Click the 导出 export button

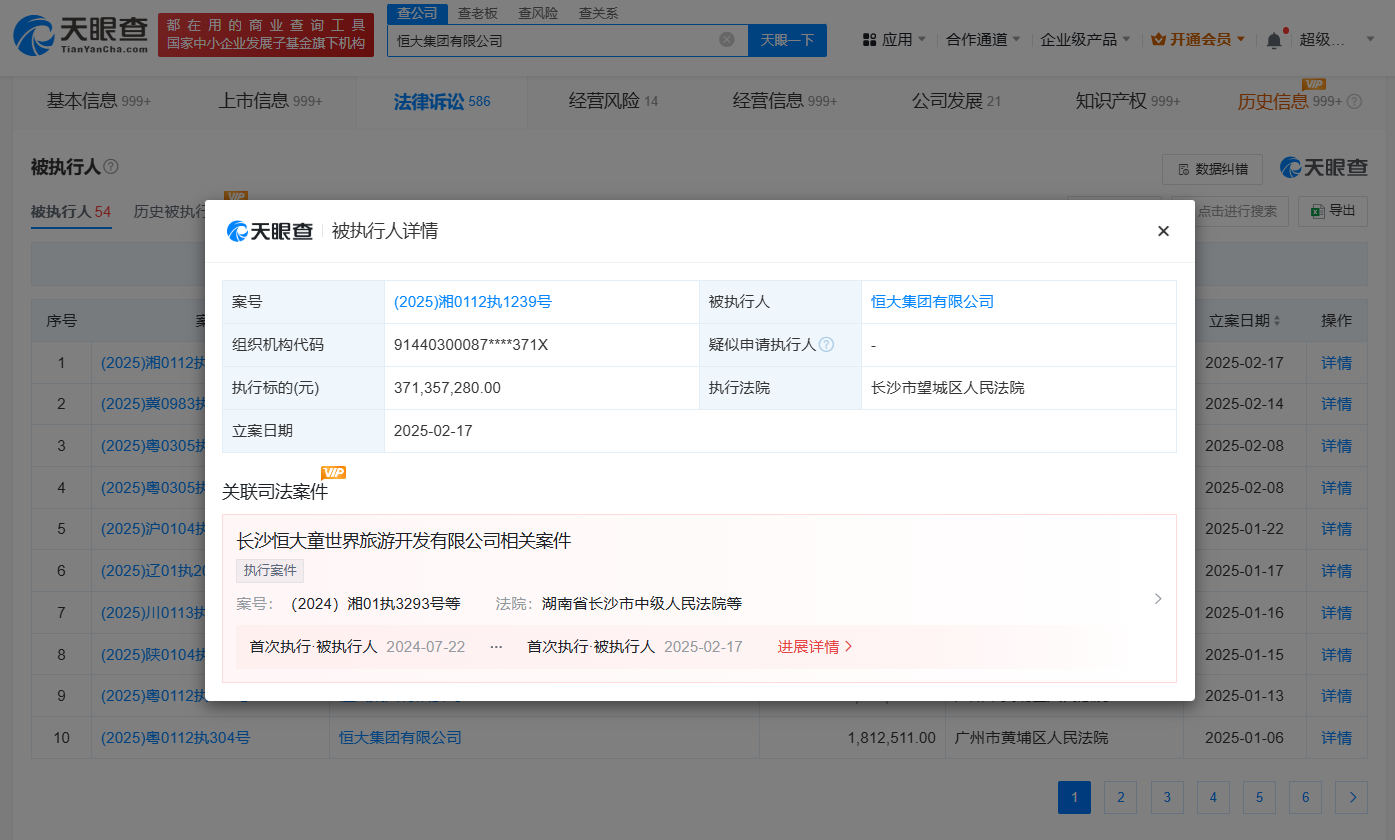(x=1333, y=210)
